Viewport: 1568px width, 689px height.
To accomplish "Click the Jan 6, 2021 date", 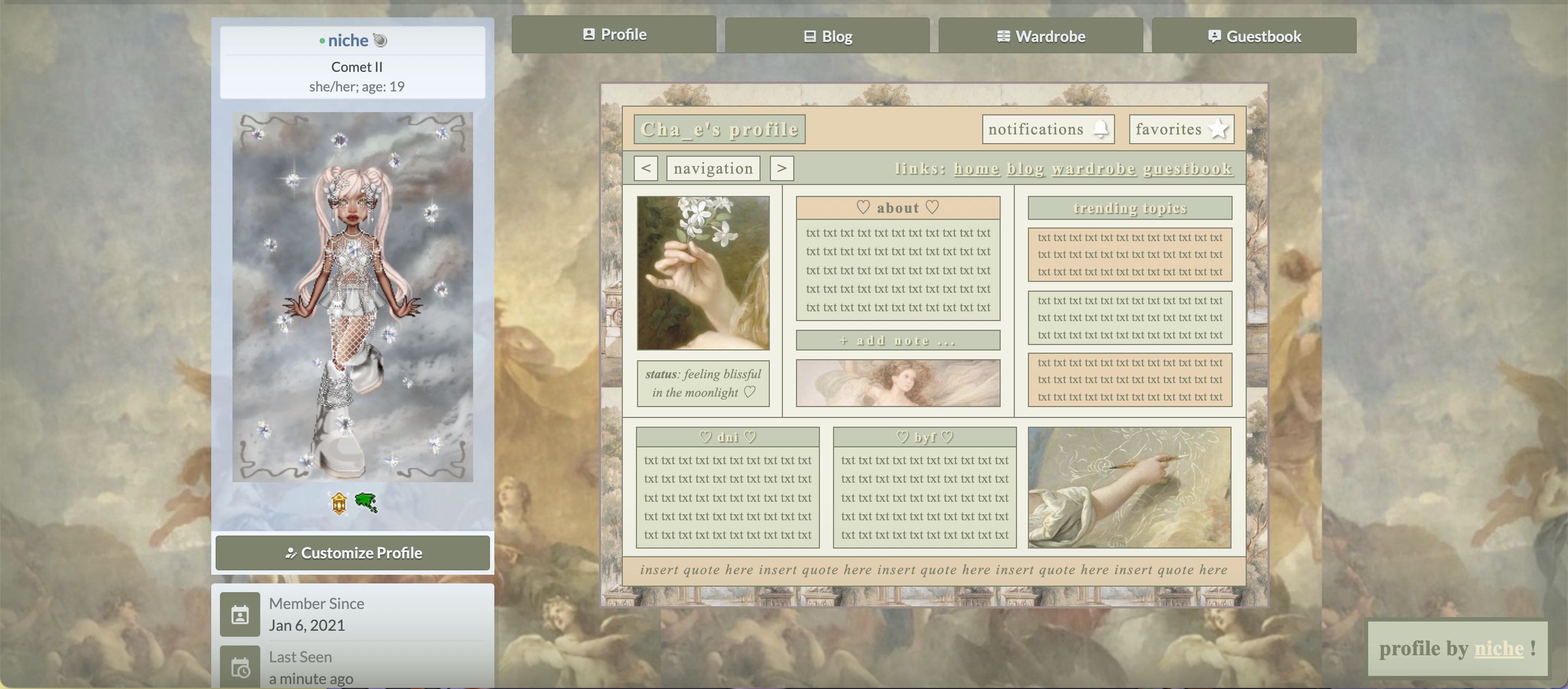I will click(x=307, y=625).
